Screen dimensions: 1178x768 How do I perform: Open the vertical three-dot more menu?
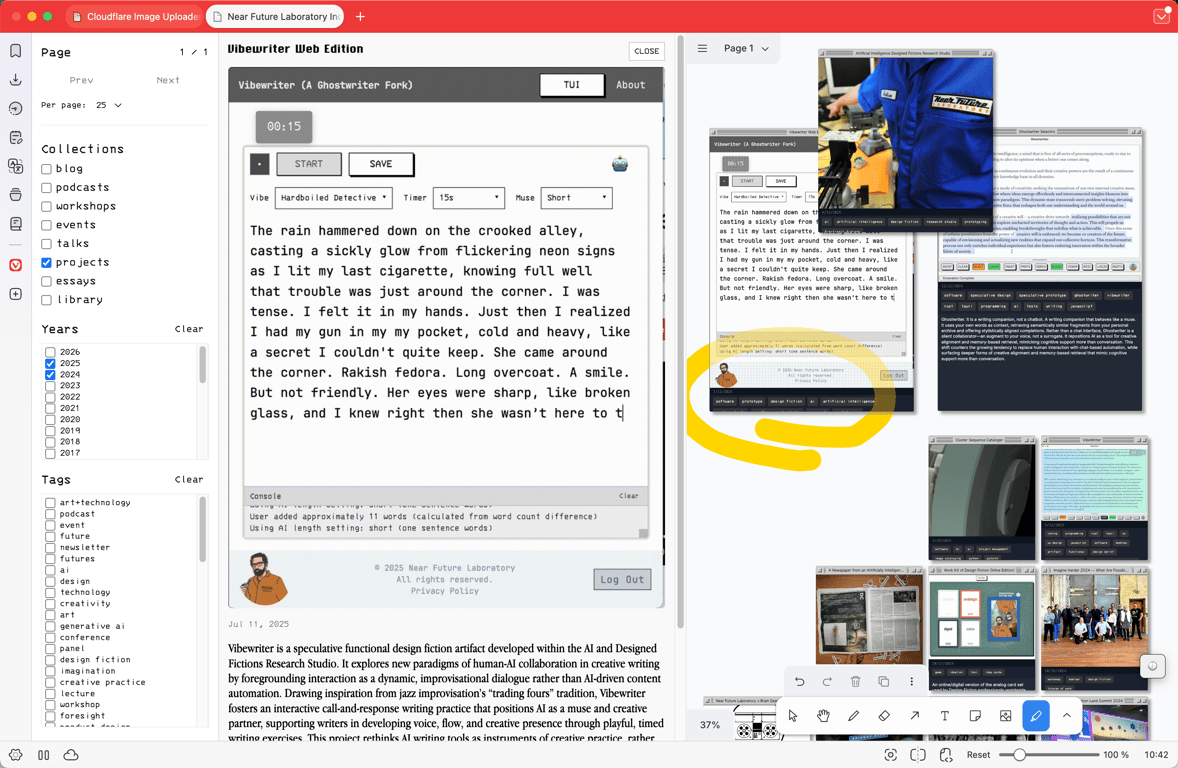[911, 682]
